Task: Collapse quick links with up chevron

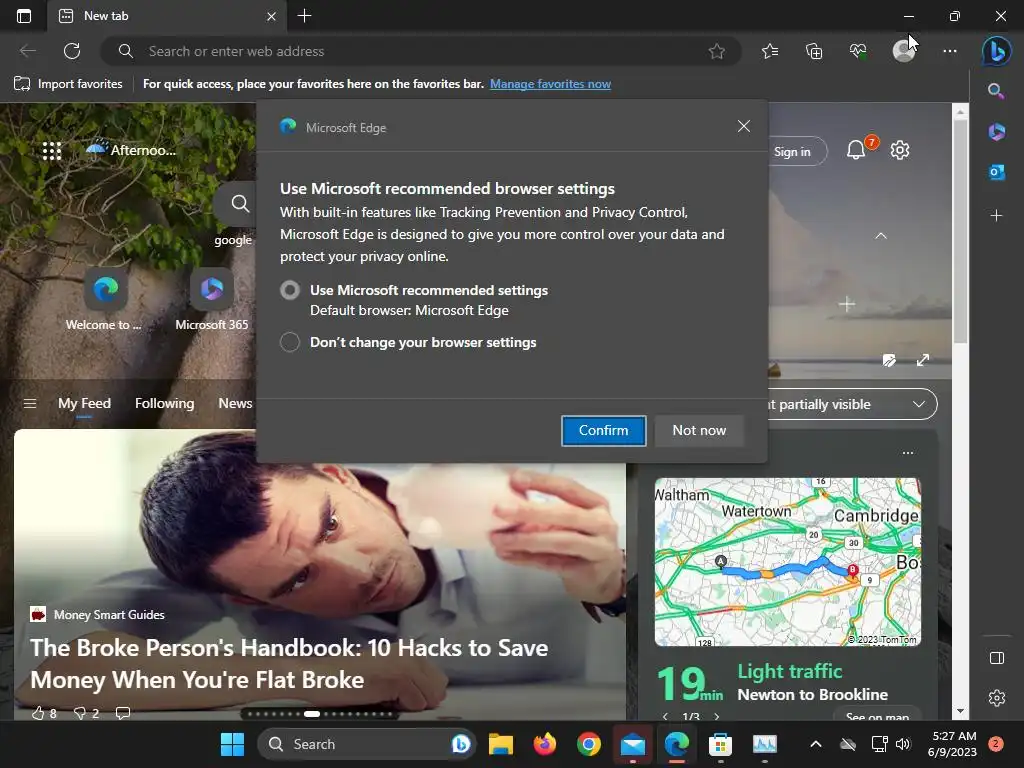Action: [880, 236]
